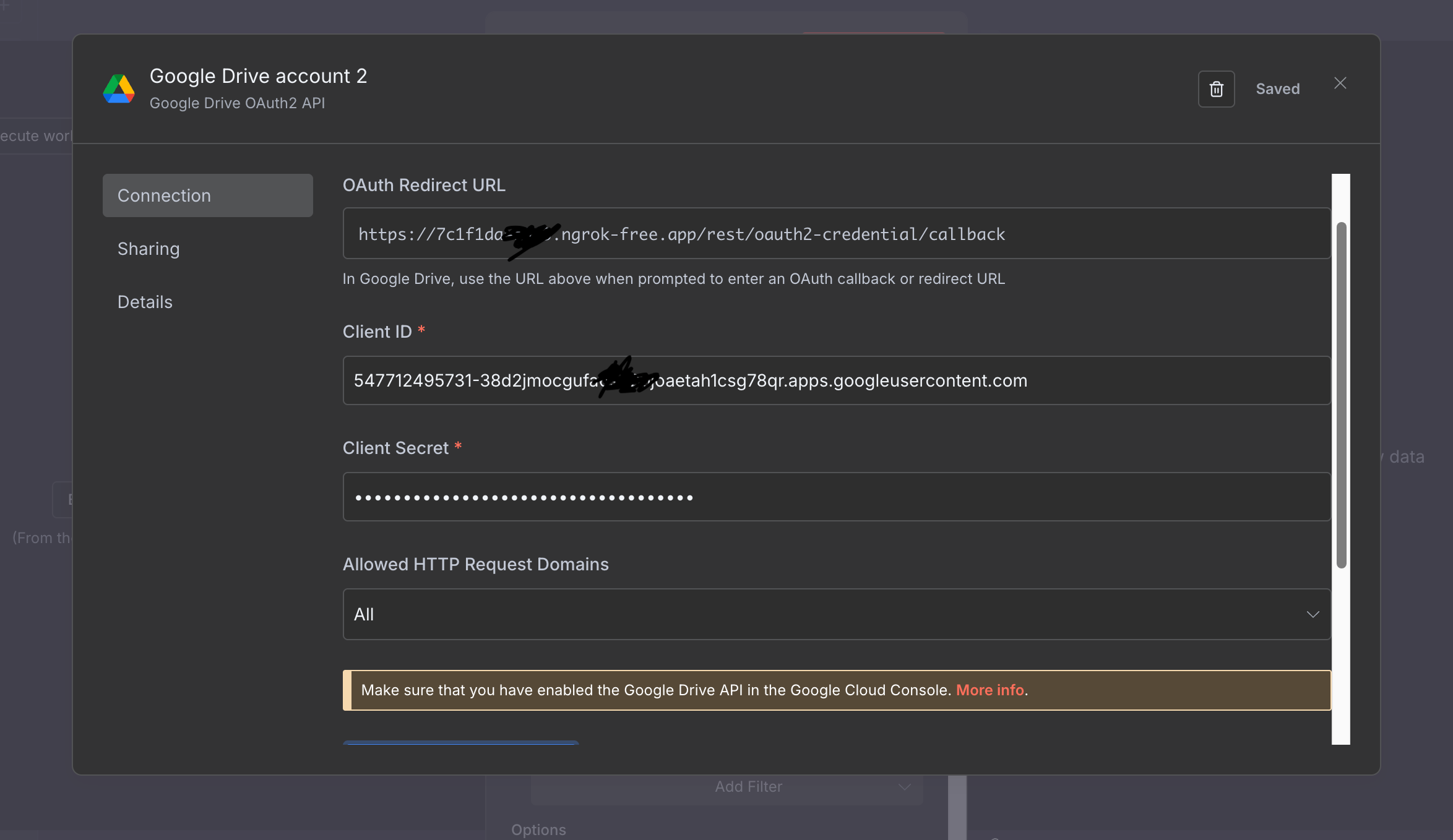Click into the Client Secret field
The width and height of the screenshot is (1453, 840).
click(x=835, y=497)
